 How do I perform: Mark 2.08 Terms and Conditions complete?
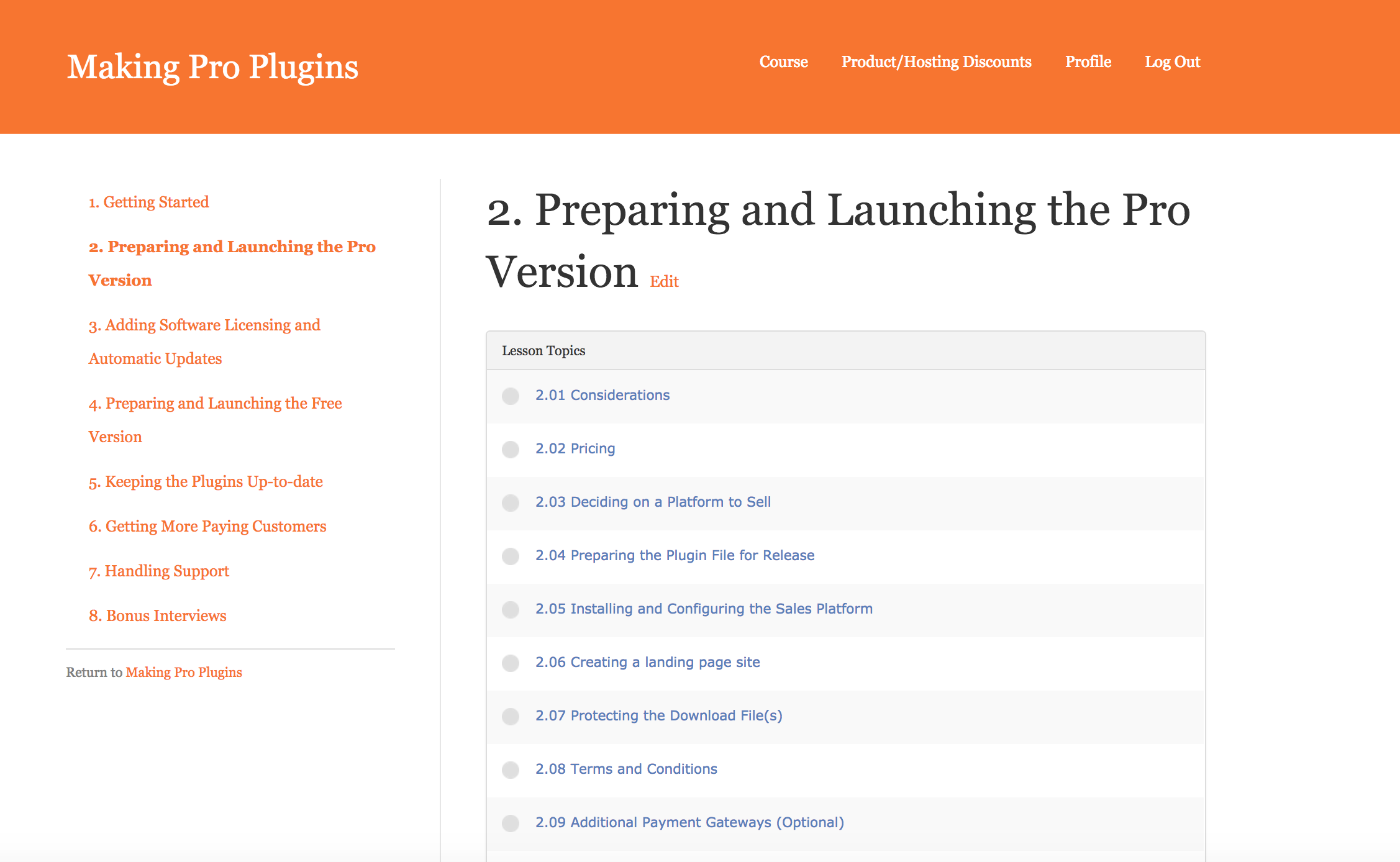click(x=511, y=769)
